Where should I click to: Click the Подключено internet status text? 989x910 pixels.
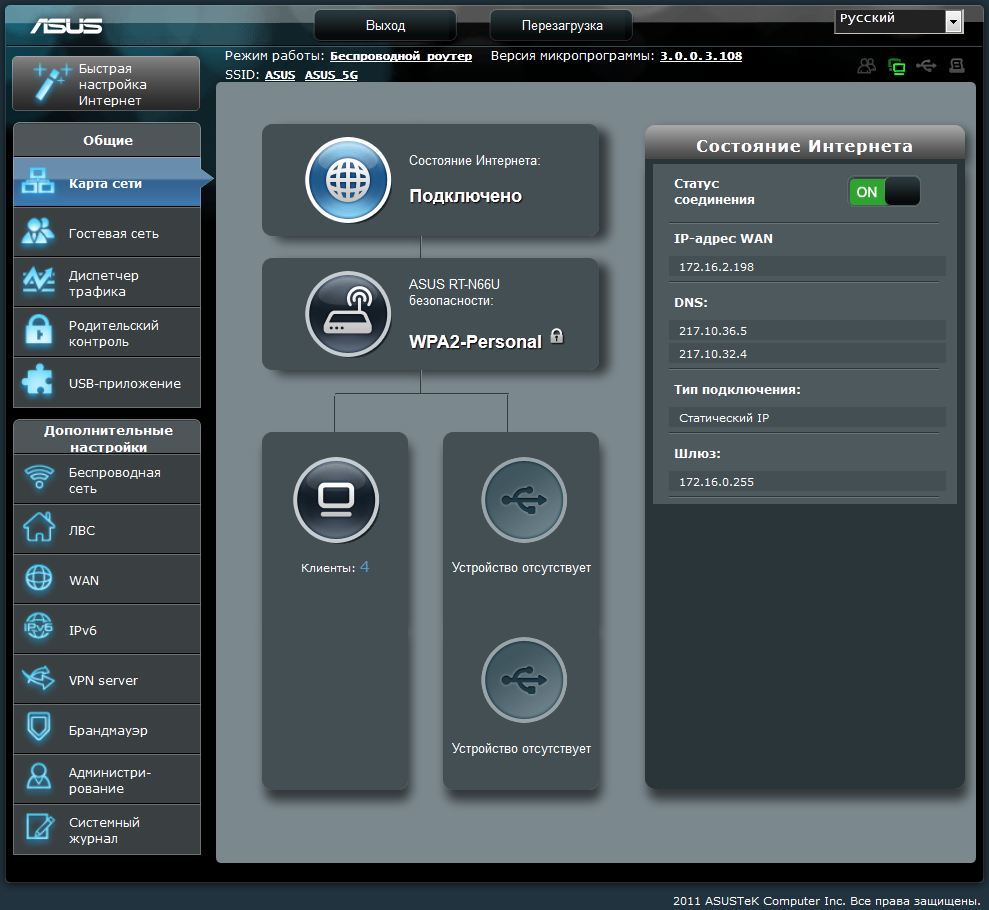click(x=465, y=196)
